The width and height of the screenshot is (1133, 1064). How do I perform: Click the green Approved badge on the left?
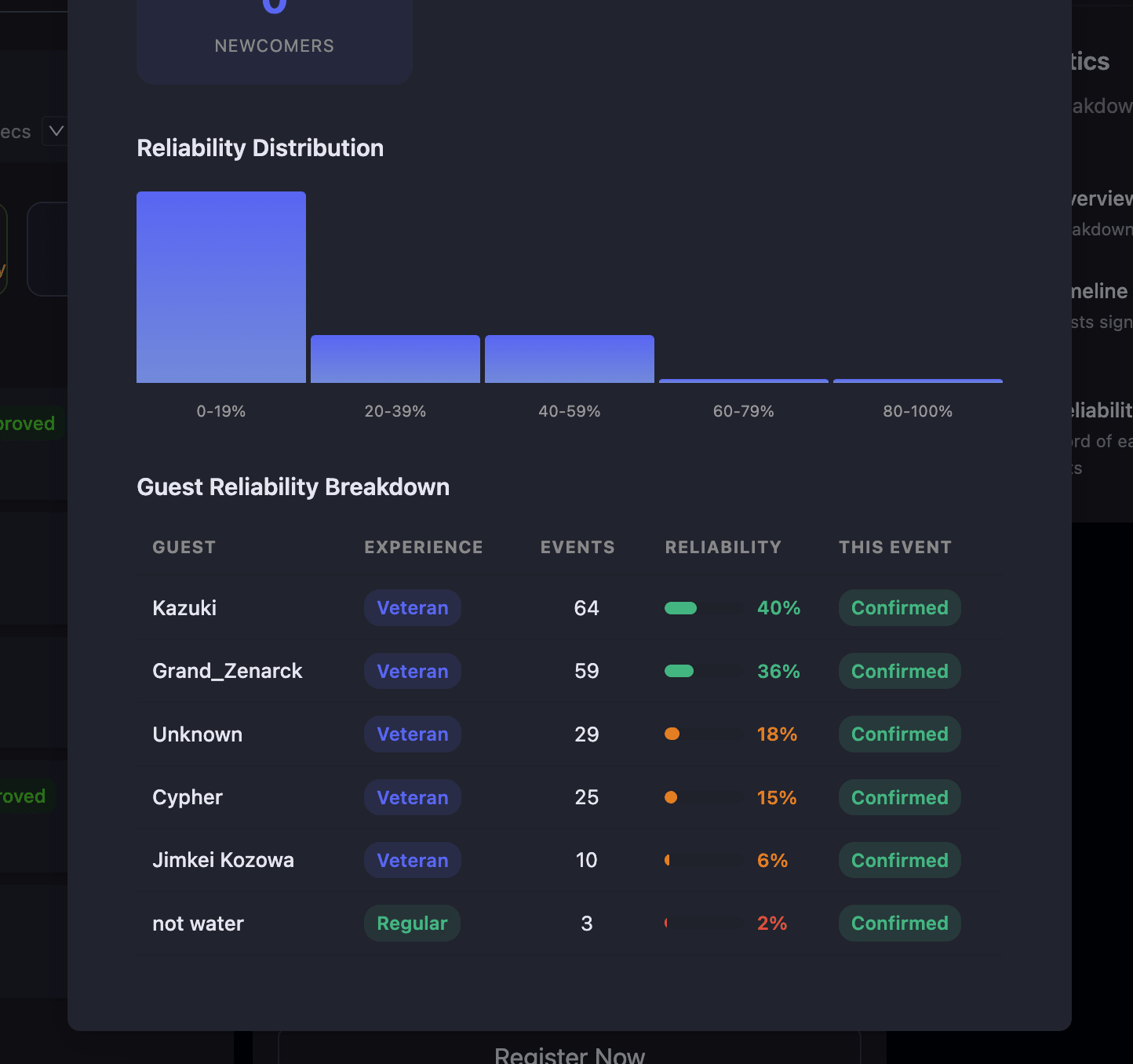pos(24,423)
